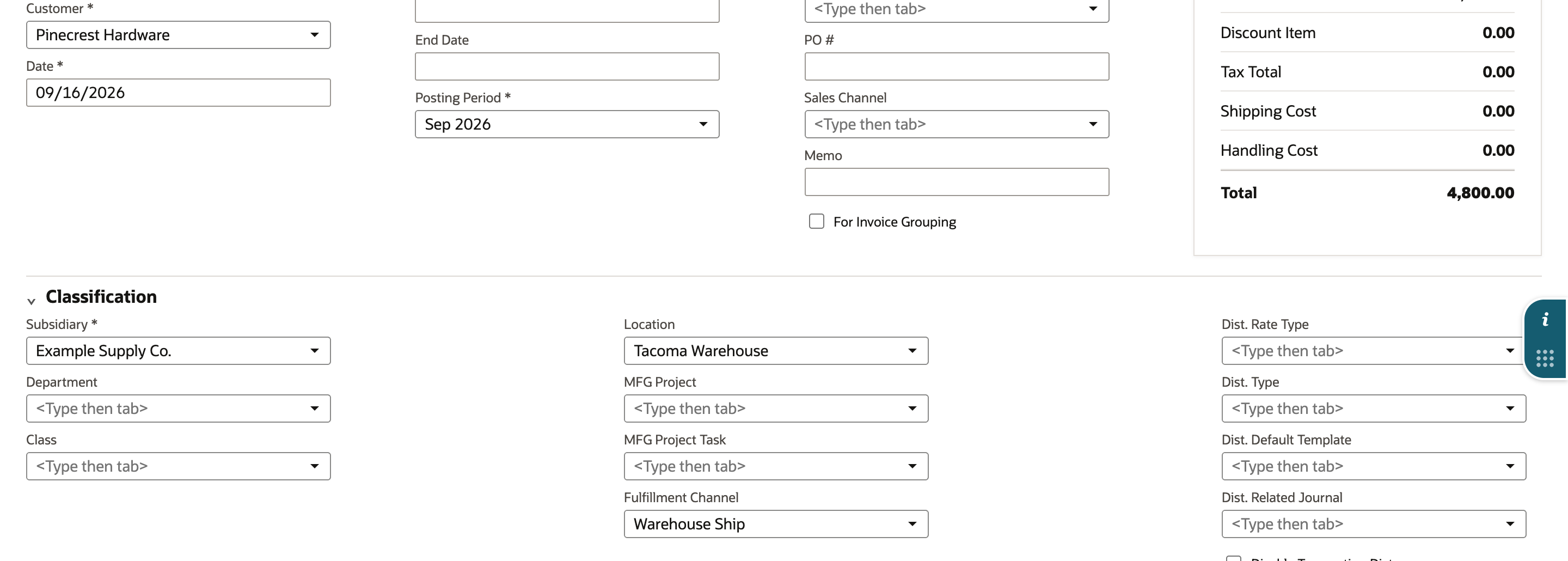Click the Discount Item label
Image resolution: width=1568 pixels, height=561 pixels.
coord(1268,33)
